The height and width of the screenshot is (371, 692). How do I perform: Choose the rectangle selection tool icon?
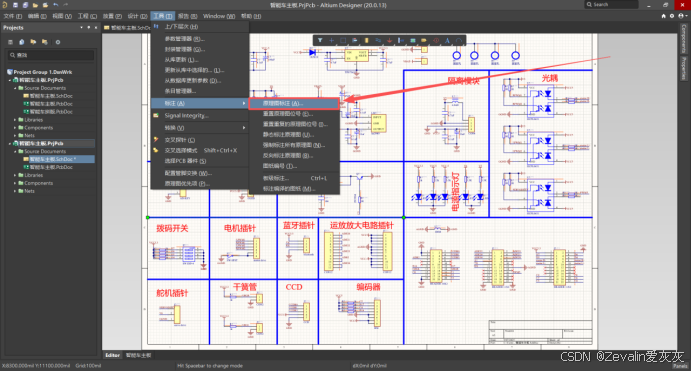click(343, 40)
